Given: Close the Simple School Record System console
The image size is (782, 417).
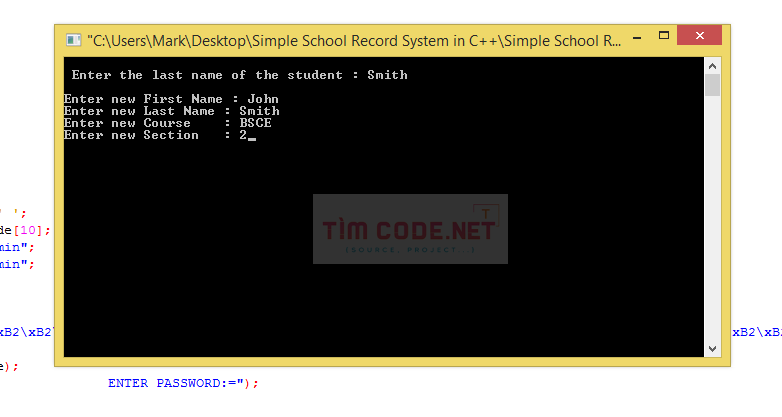Looking at the screenshot, I should [x=699, y=35].
